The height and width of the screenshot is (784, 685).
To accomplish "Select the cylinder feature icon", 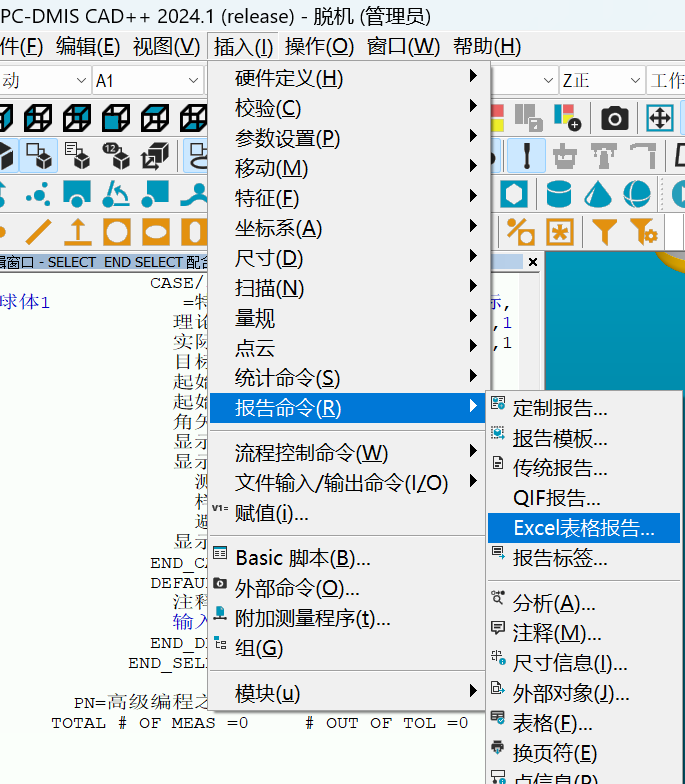I will pyautogui.click(x=559, y=194).
